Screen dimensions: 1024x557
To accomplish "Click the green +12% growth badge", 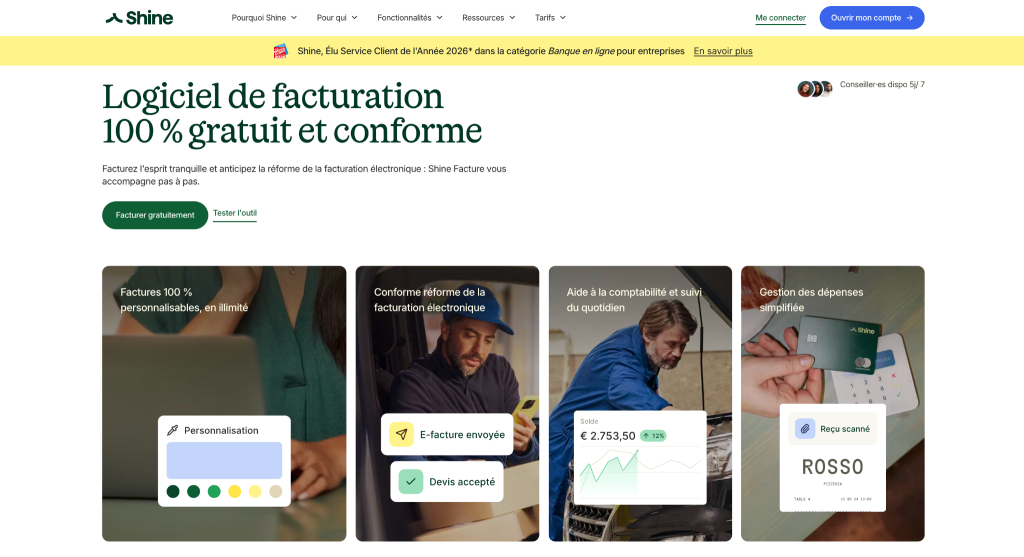I will [653, 436].
